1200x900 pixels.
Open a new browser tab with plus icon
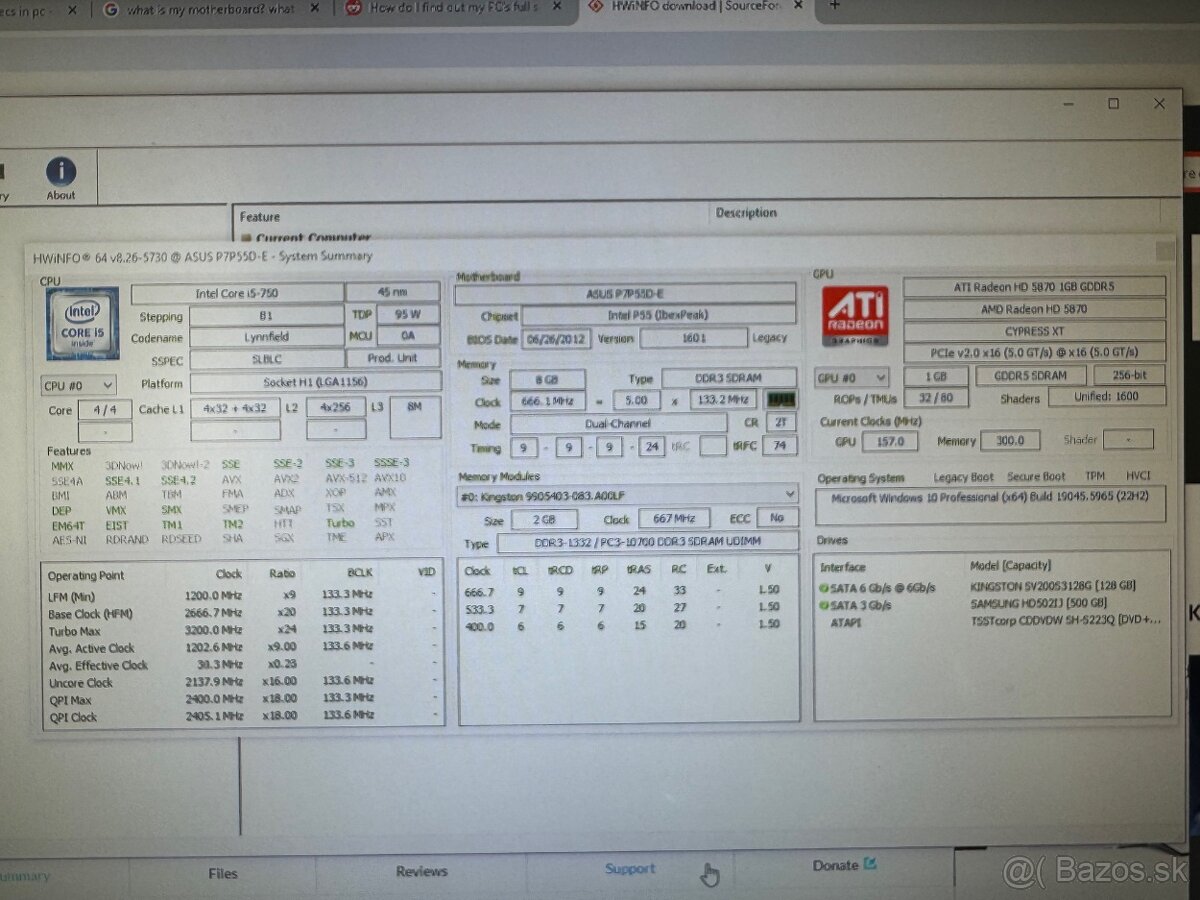tap(835, 6)
